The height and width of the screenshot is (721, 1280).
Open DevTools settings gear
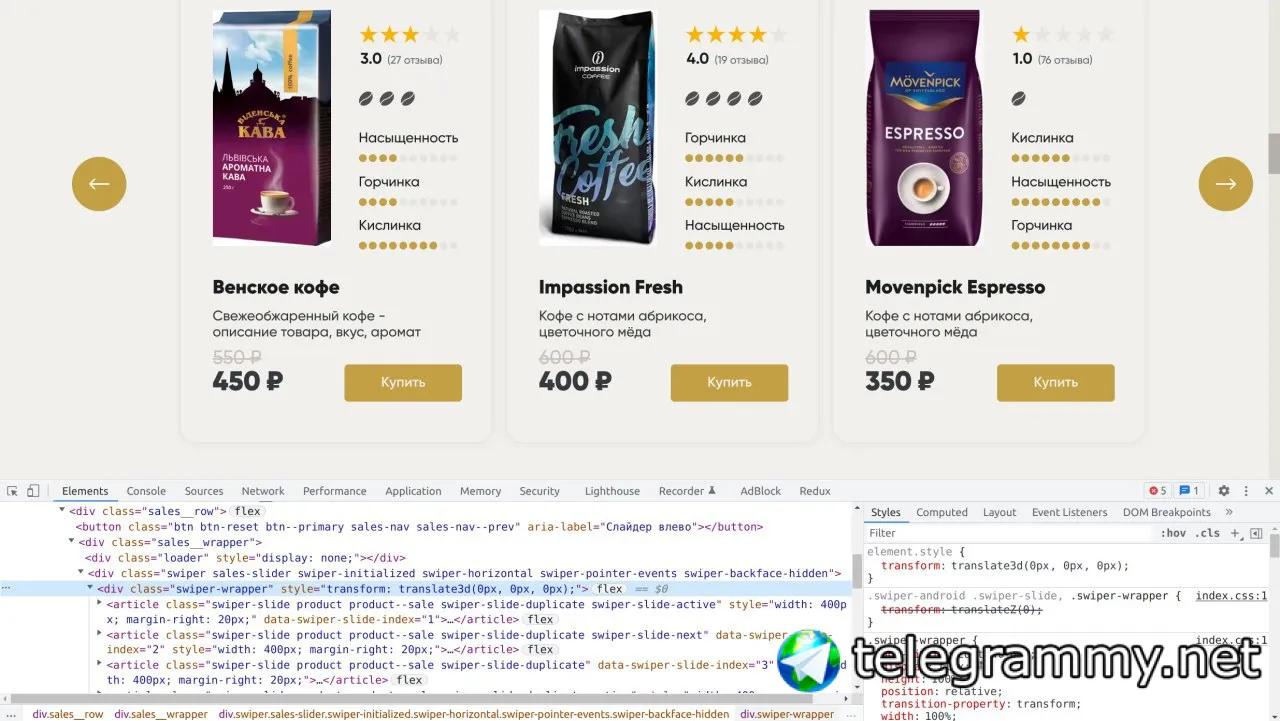point(1223,491)
